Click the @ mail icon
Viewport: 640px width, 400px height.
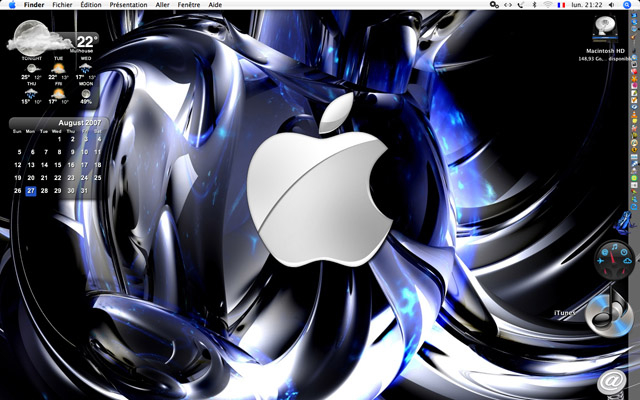[612, 382]
